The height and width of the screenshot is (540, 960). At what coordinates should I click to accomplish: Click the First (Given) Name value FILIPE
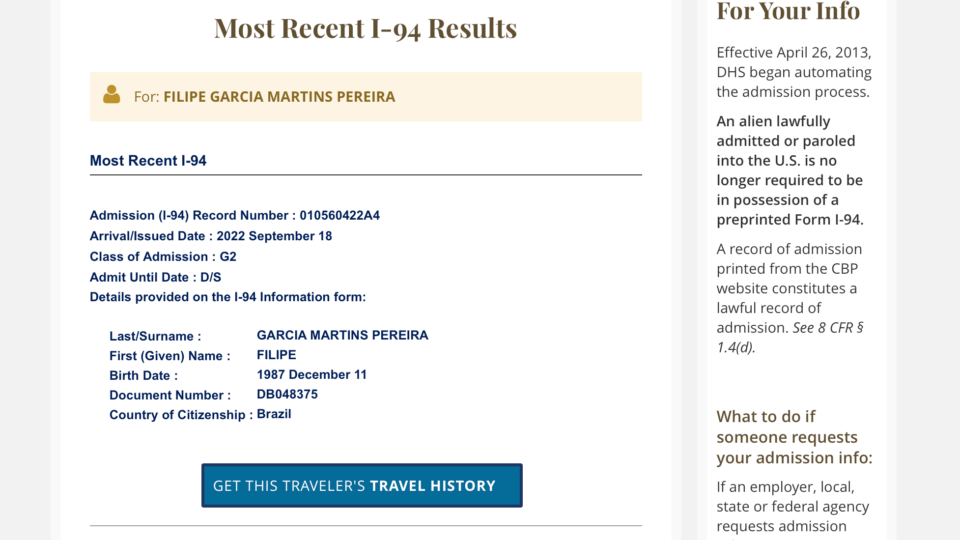[x=276, y=355]
